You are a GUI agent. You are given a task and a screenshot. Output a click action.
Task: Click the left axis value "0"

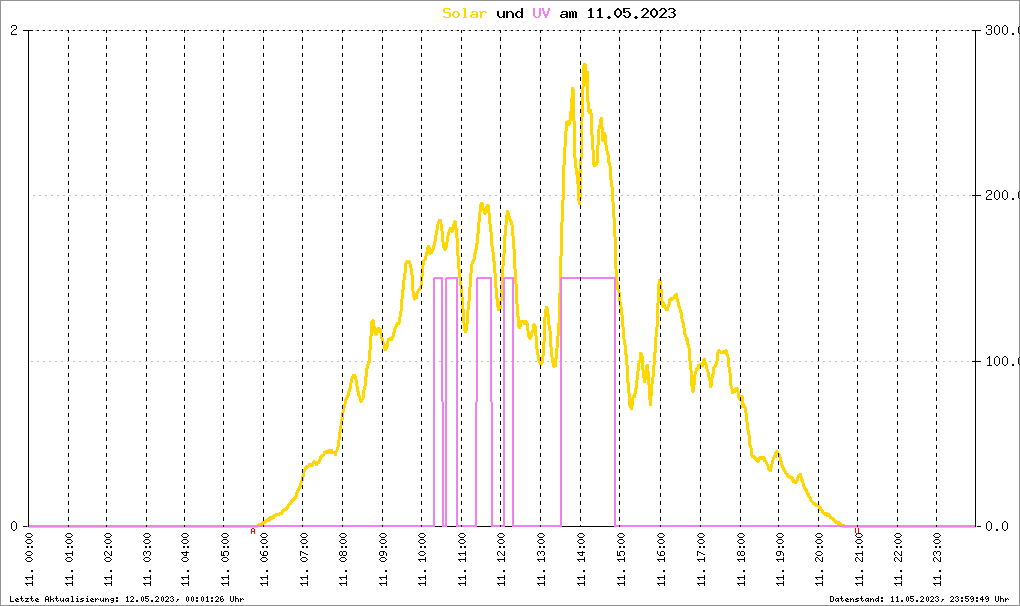click(14, 526)
